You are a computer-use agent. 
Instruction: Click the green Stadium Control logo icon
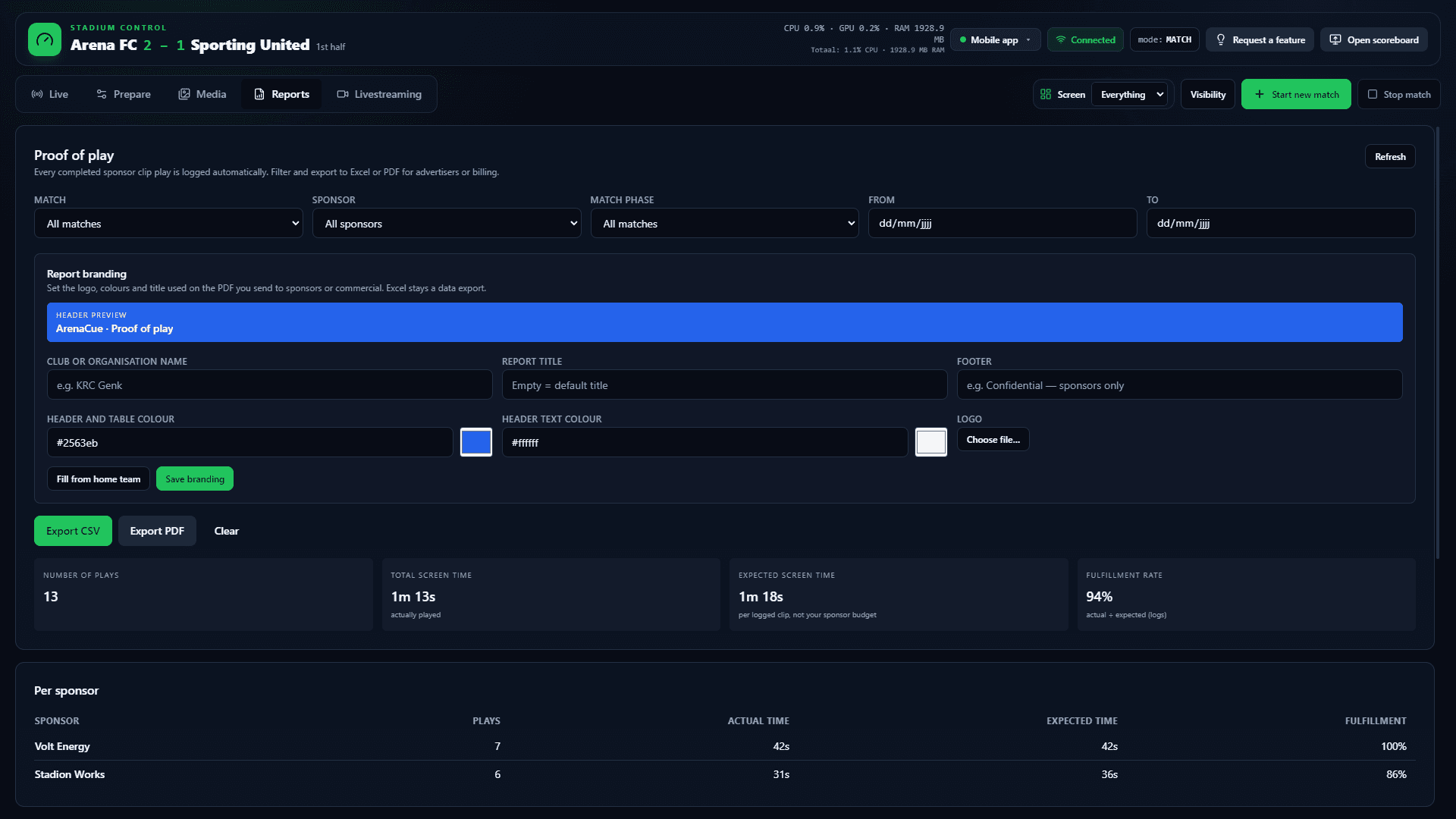tap(45, 39)
